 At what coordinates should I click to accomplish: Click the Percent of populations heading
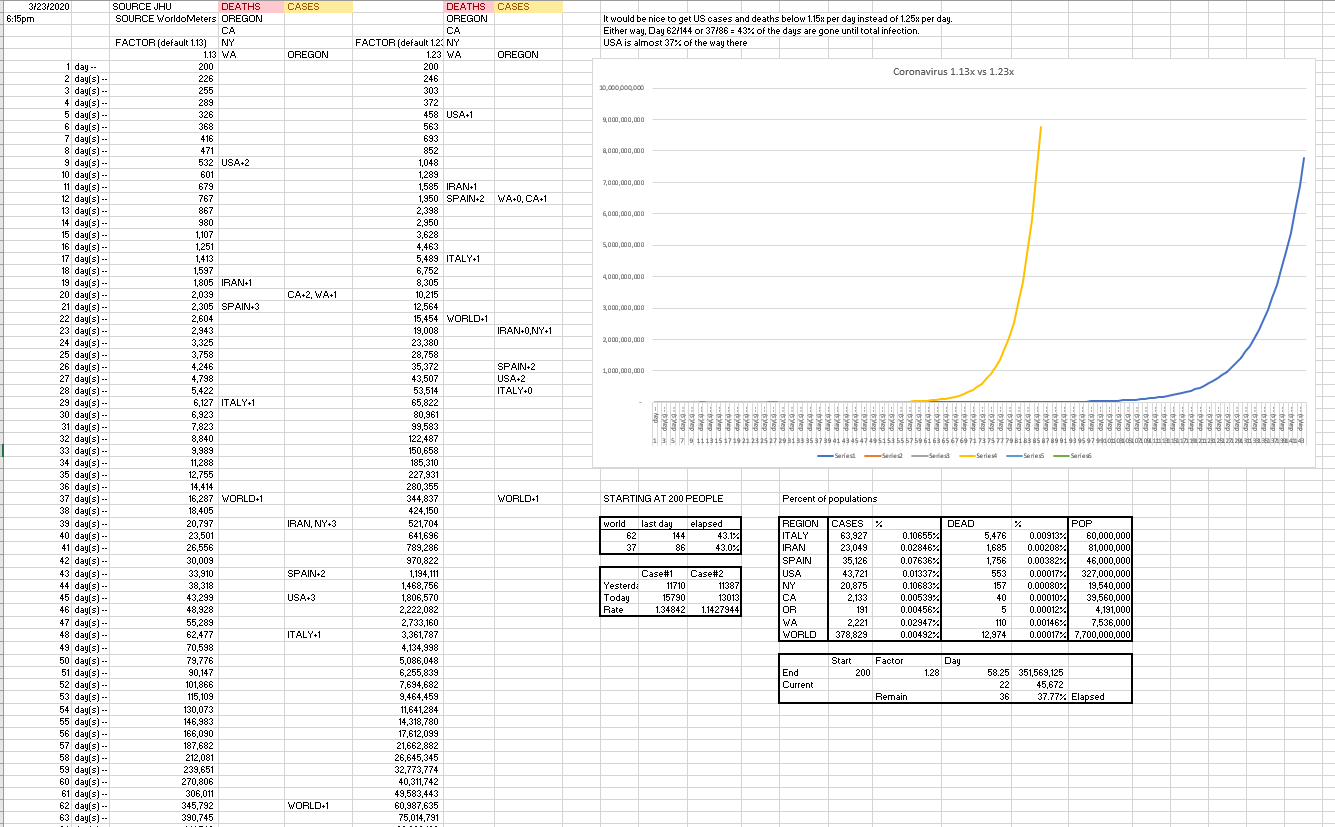(829, 499)
